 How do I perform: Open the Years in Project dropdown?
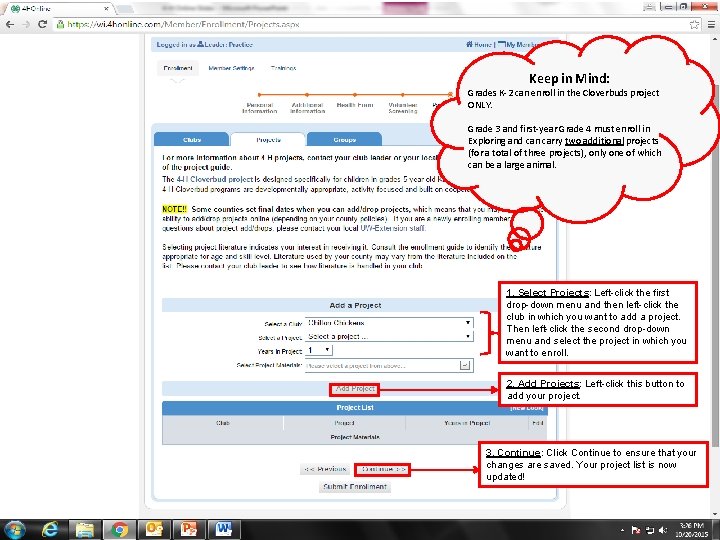319,350
